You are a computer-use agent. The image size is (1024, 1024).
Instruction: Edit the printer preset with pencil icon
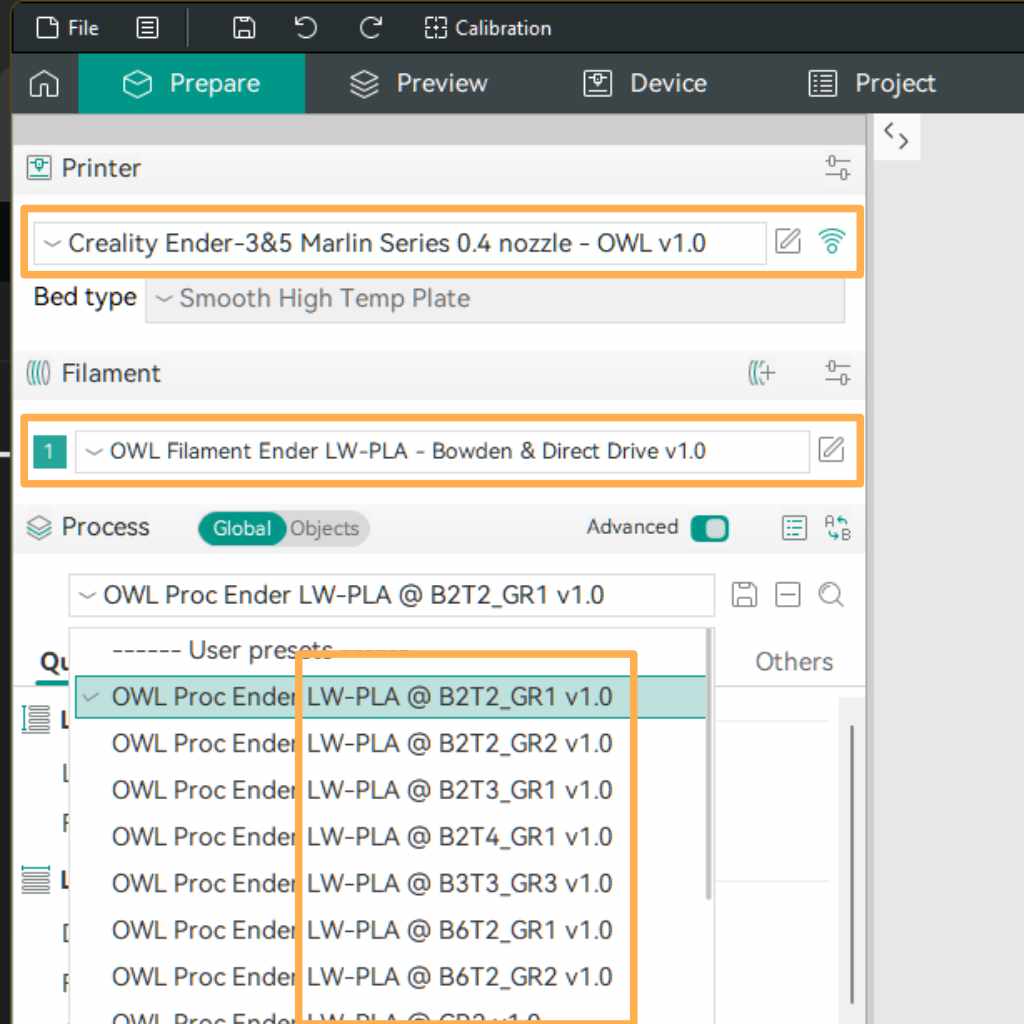[x=788, y=242]
